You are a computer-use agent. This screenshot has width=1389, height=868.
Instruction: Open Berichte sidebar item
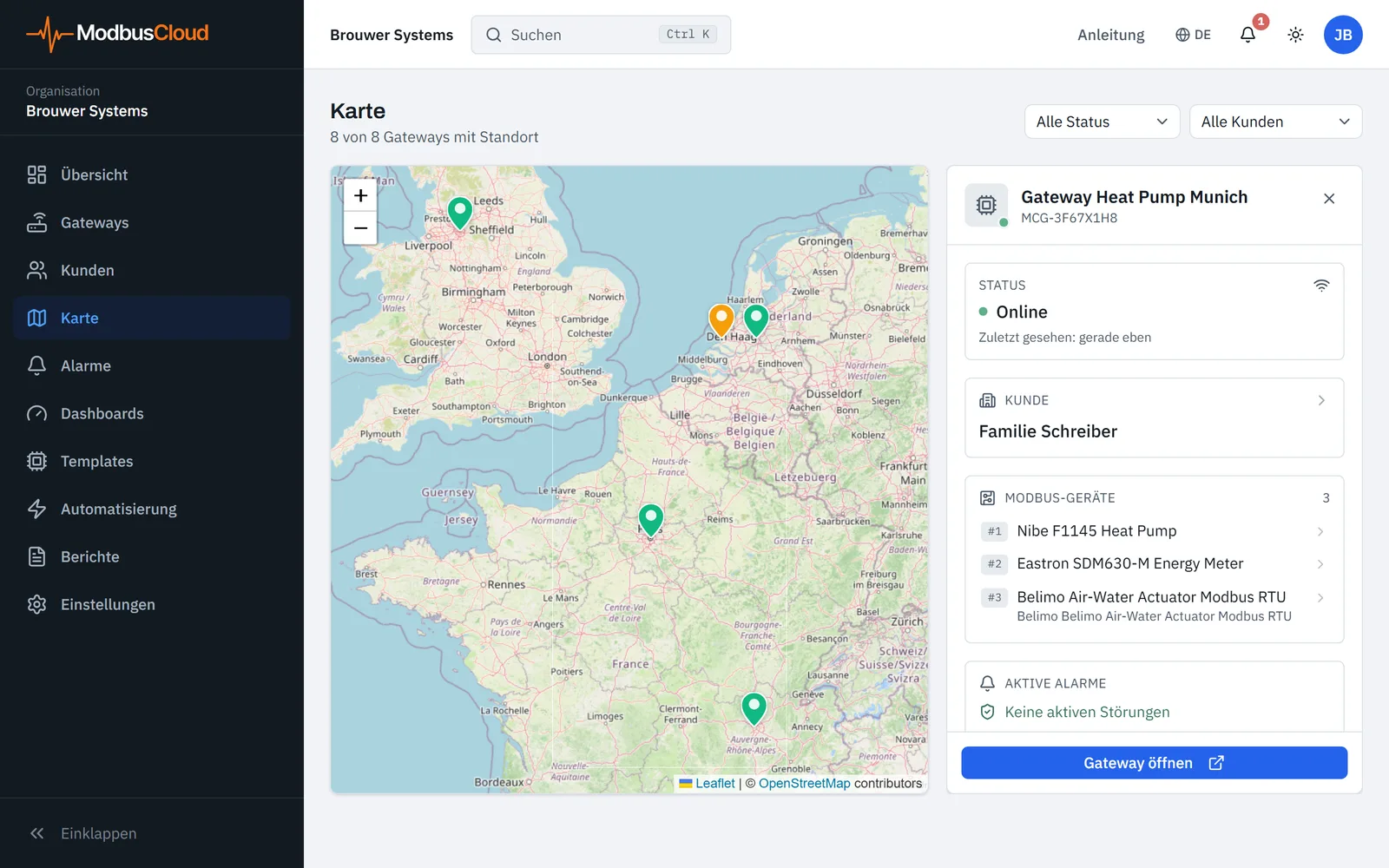click(x=152, y=556)
